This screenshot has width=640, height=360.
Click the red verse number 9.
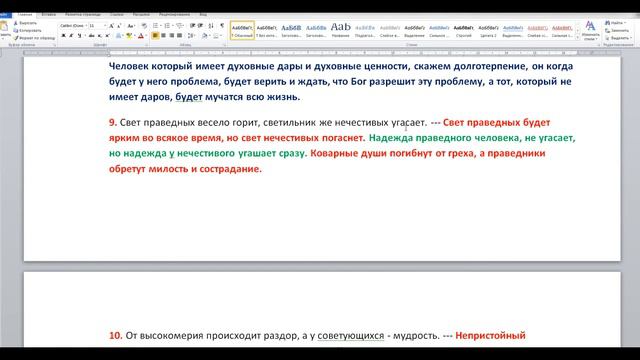(x=113, y=122)
